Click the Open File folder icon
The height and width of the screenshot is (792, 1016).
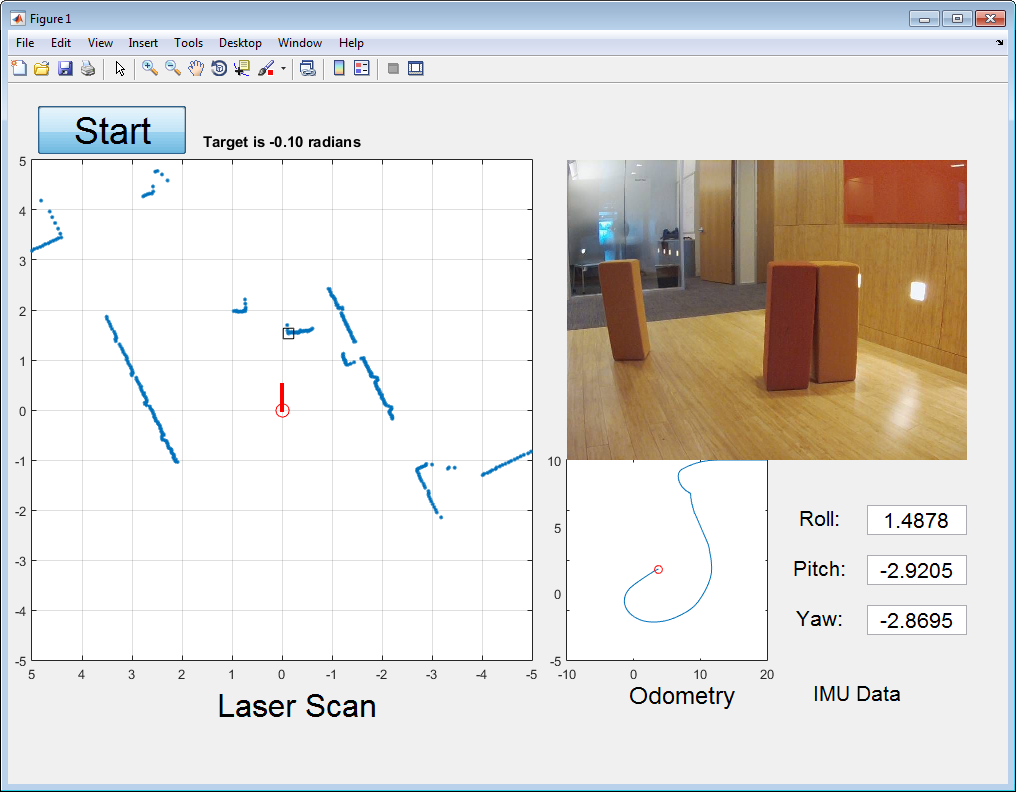pos(42,68)
